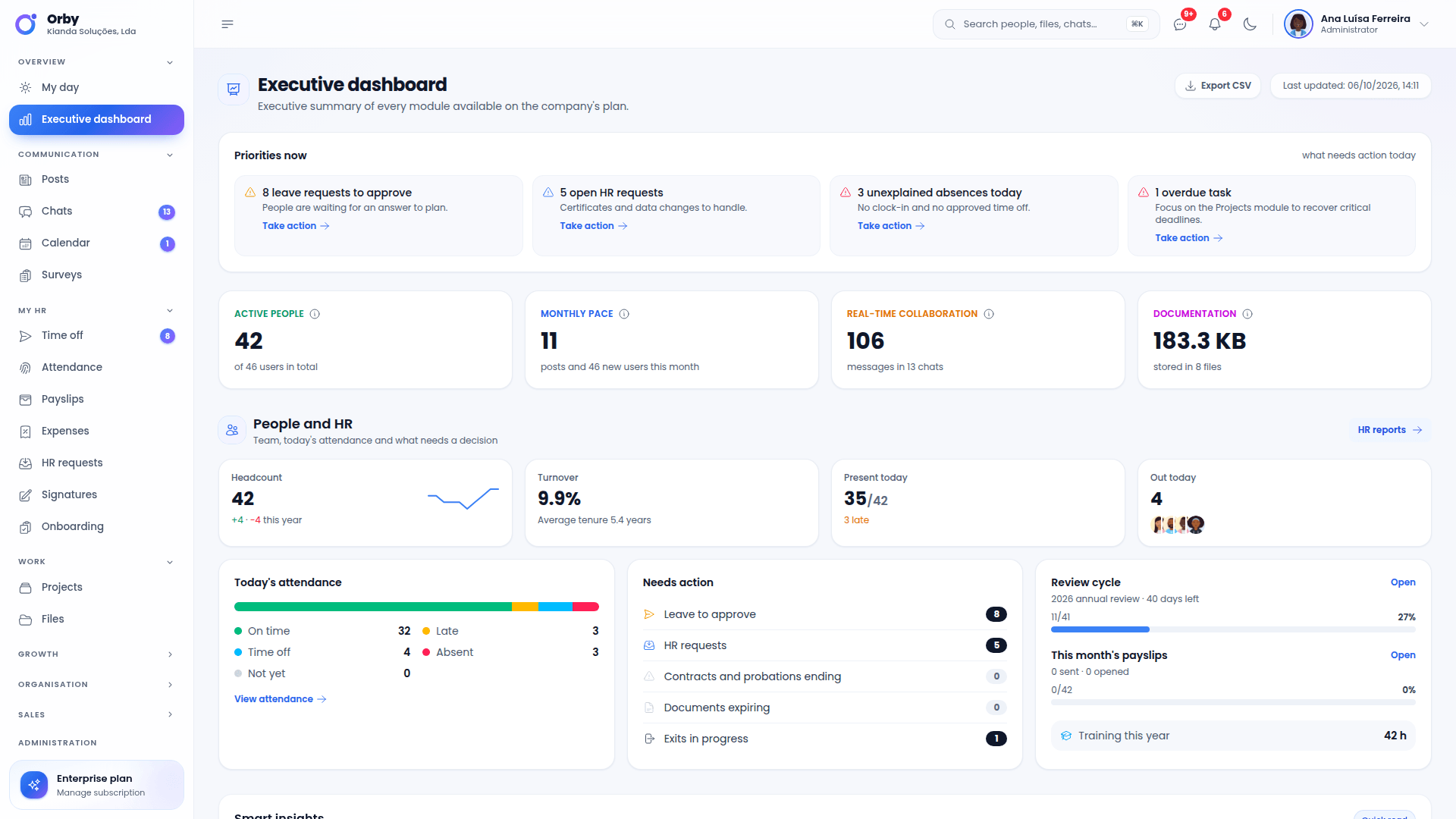The height and width of the screenshot is (819, 1456).
Task: Collapse the Overview sidebar section
Action: click(x=170, y=62)
